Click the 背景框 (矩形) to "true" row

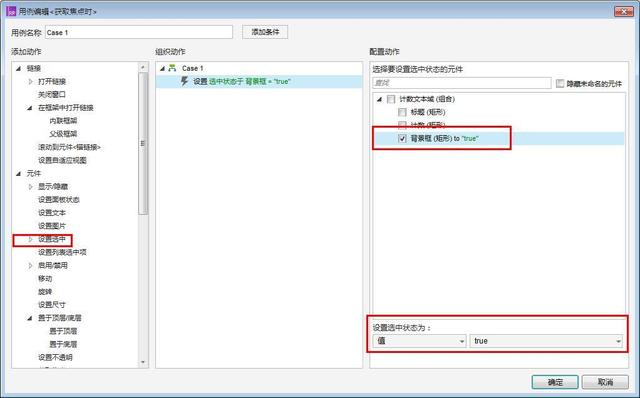[x=499, y=138]
